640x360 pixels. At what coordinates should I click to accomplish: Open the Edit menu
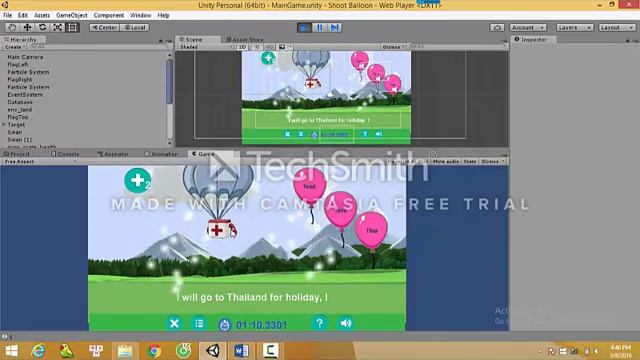coord(23,15)
